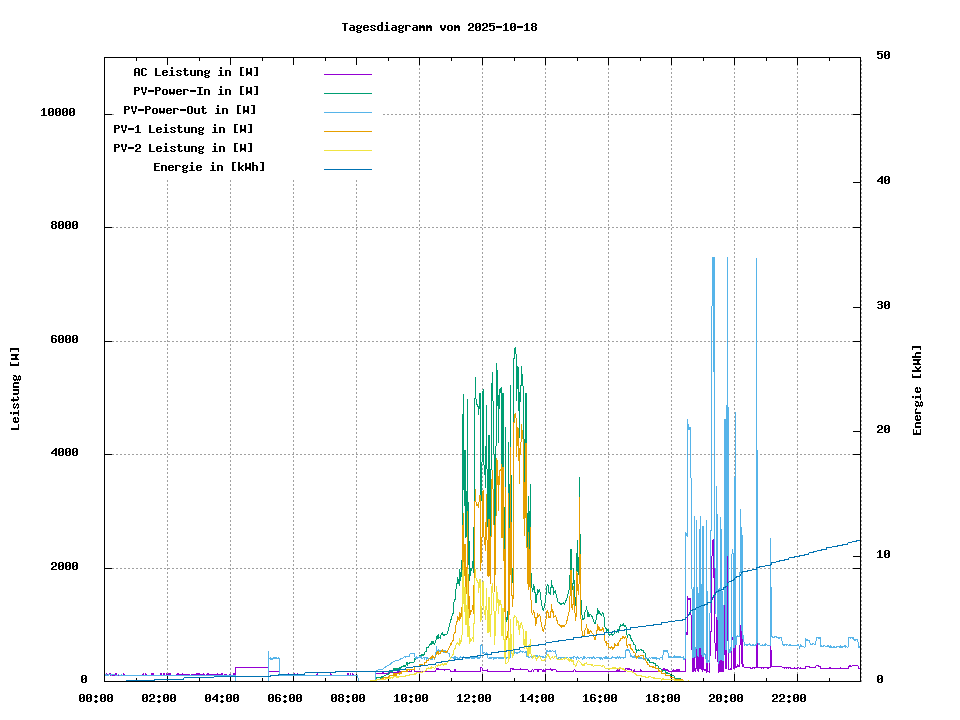The height and width of the screenshot is (720, 960).
Task: Click the Leistung [W] left axis title
Action: click(x=16, y=389)
